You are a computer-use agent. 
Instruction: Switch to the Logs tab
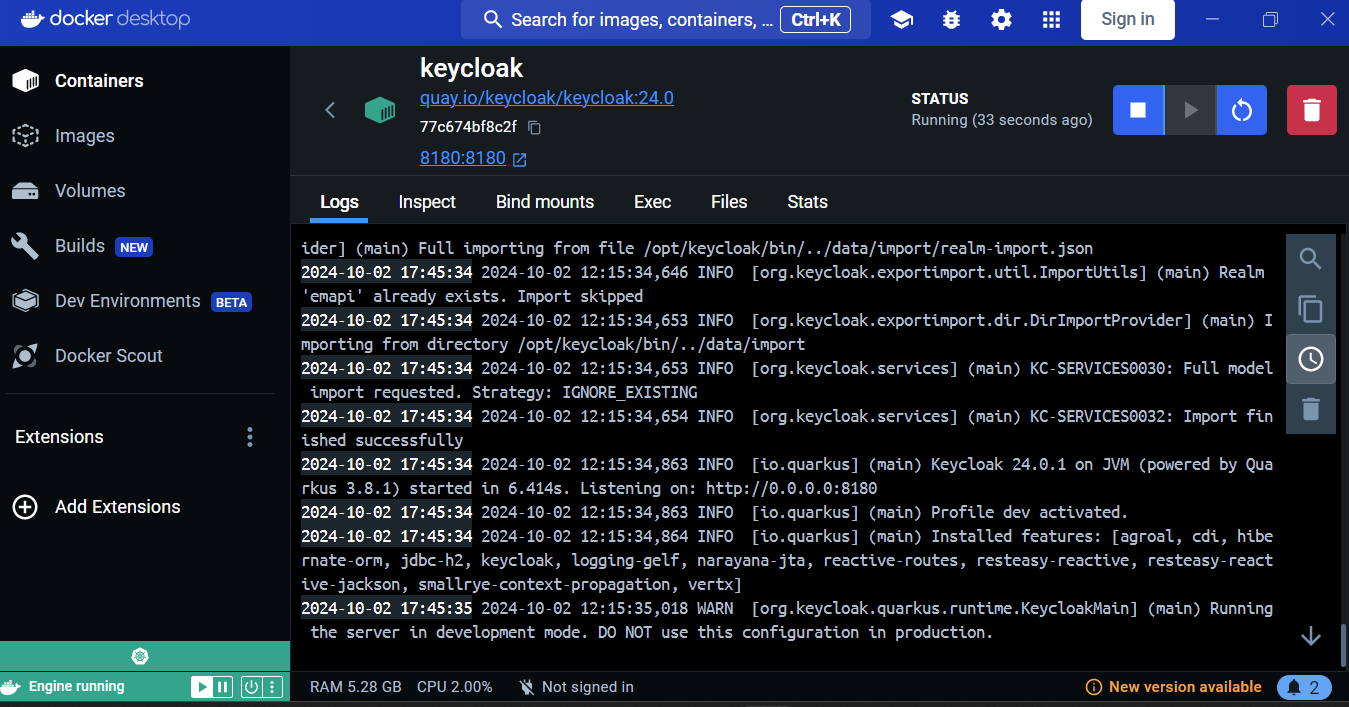(339, 202)
